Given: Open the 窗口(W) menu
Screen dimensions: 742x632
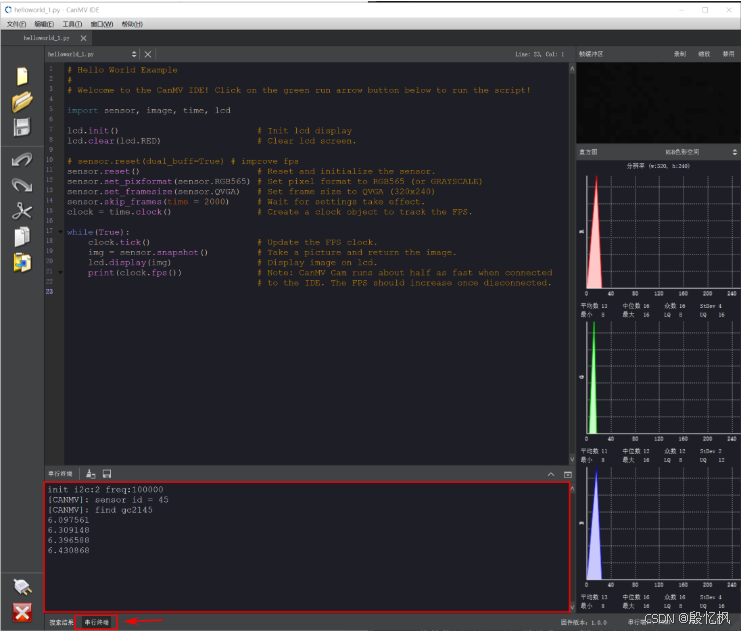Looking at the screenshot, I should click(102, 24).
